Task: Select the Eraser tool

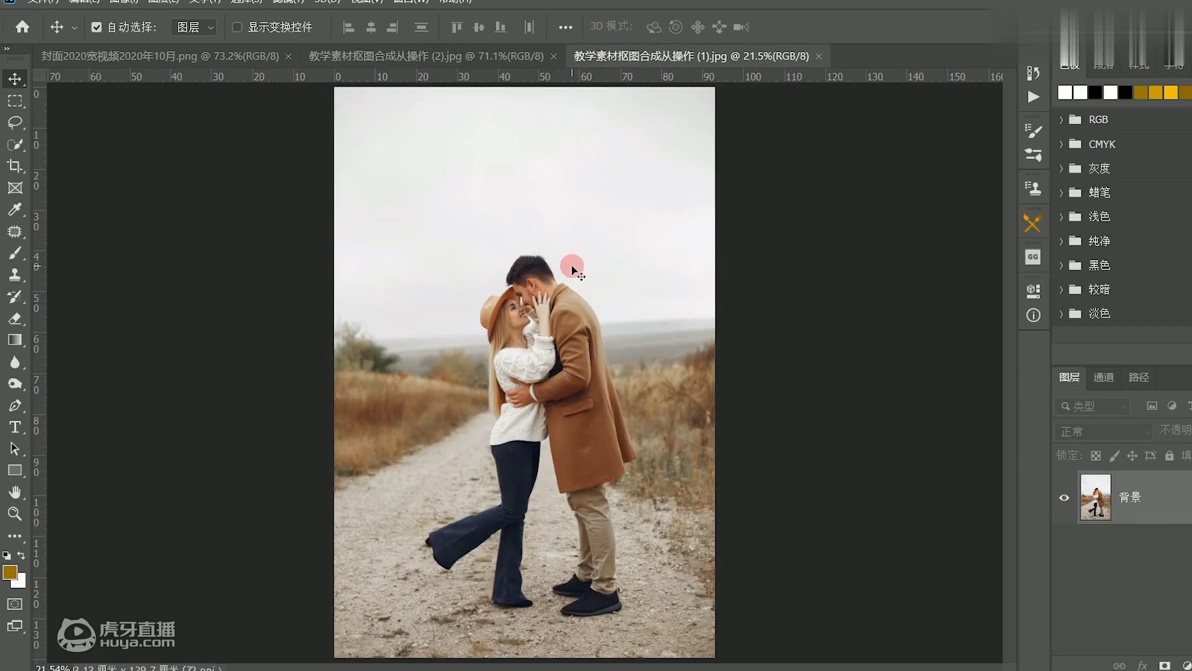Action: coord(14,318)
